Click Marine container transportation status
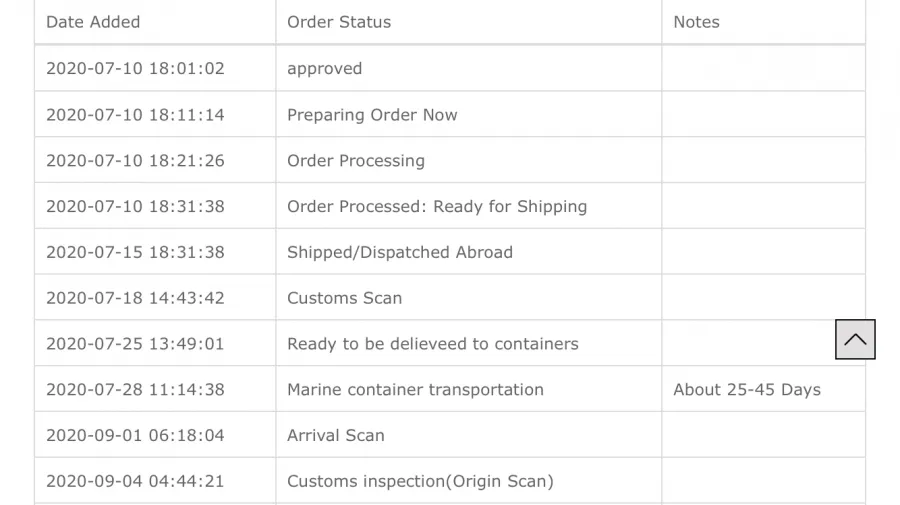Image resolution: width=900 pixels, height=505 pixels. (x=415, y=390)
